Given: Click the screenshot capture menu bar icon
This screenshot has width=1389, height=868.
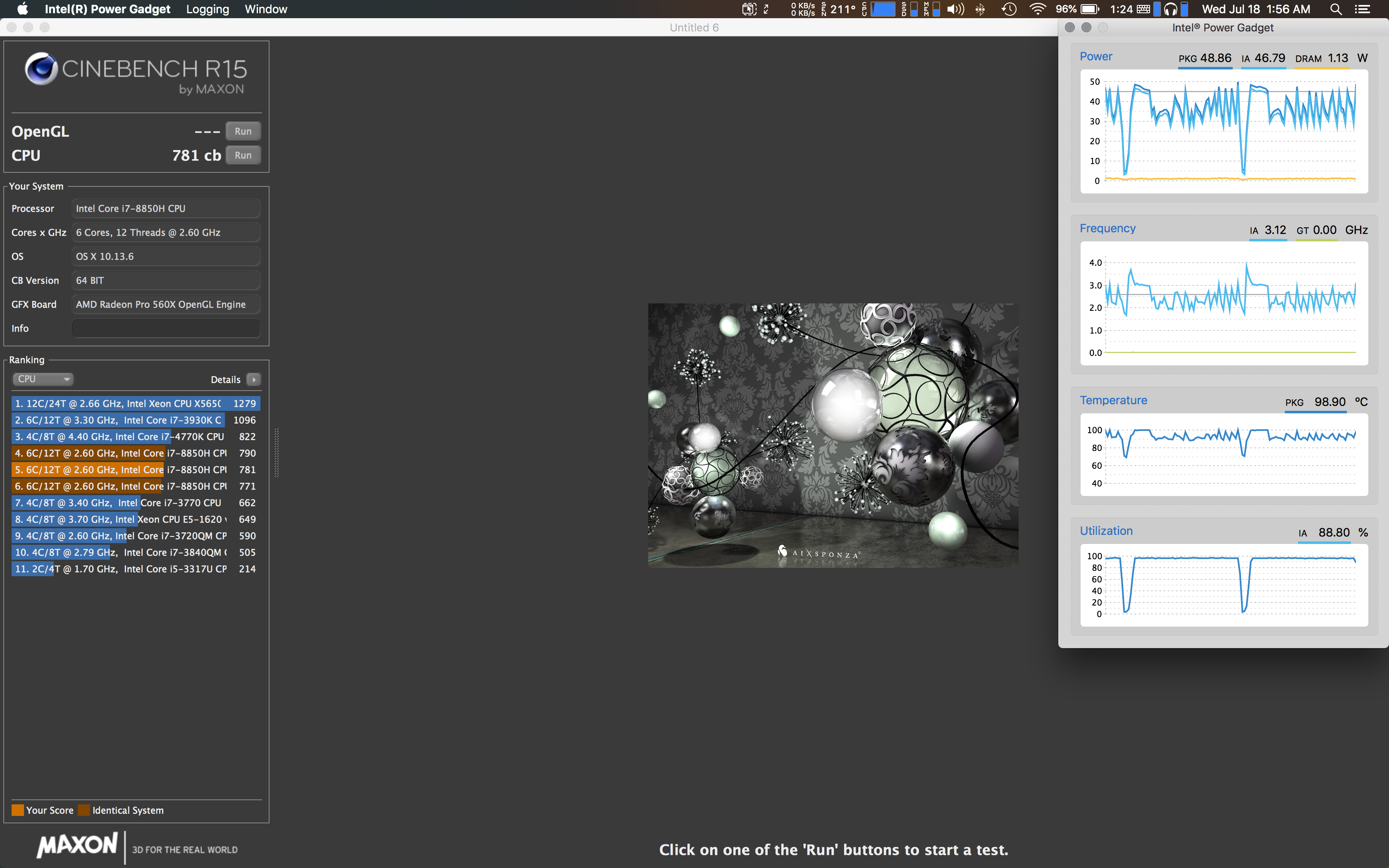Looking at the screenshot, I should (749, 9).
